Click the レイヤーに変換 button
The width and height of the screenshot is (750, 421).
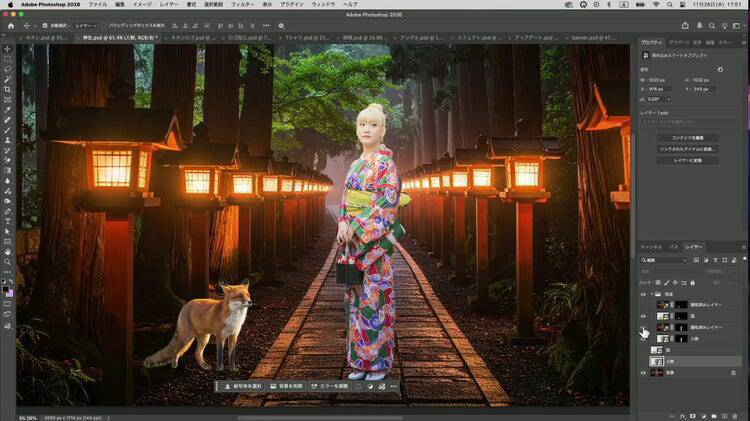(x=688, y=160)
